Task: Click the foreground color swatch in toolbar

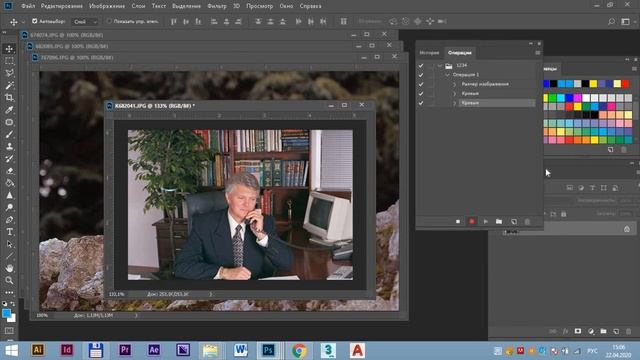Action: (7, 314)
